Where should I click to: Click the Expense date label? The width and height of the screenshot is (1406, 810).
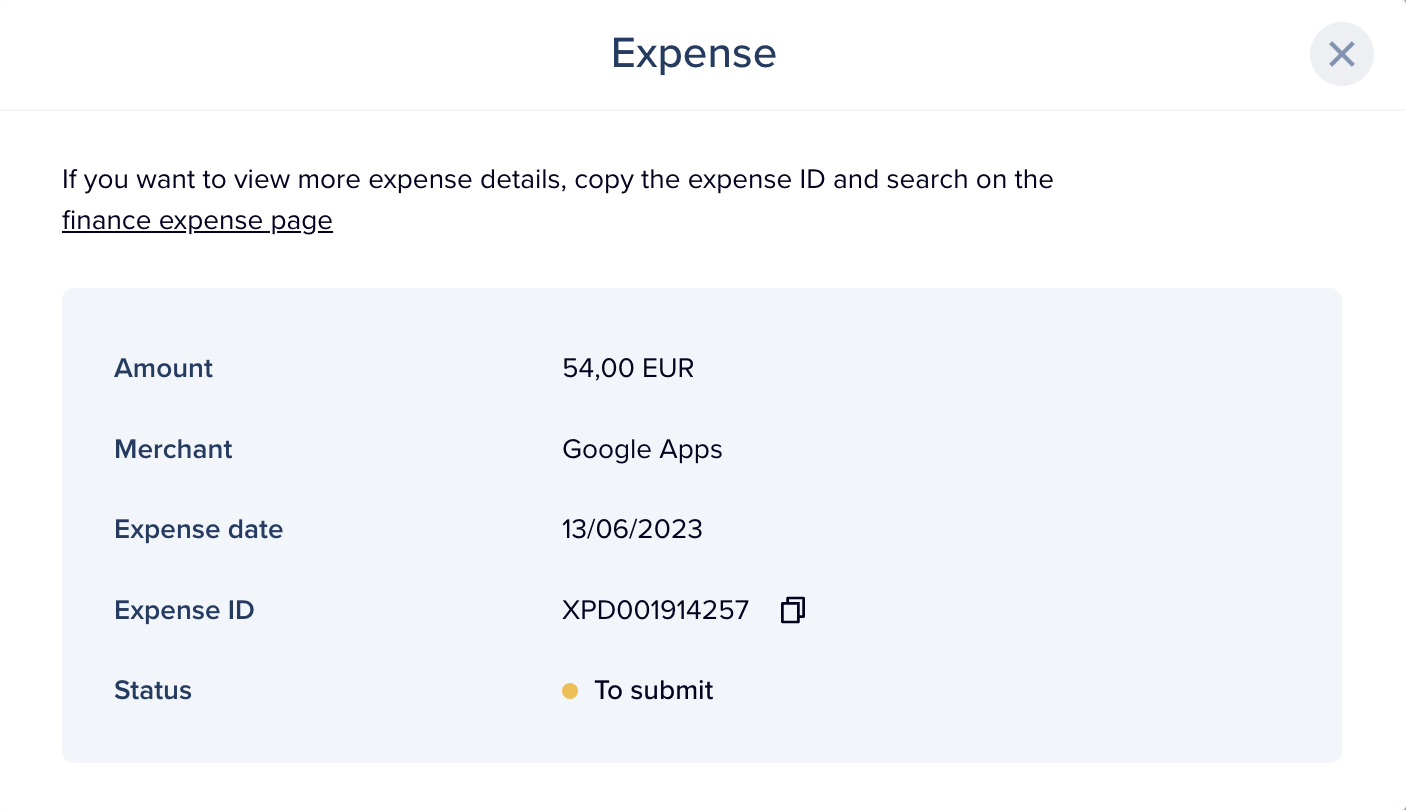pyautogui.click(x=198, y=529)
